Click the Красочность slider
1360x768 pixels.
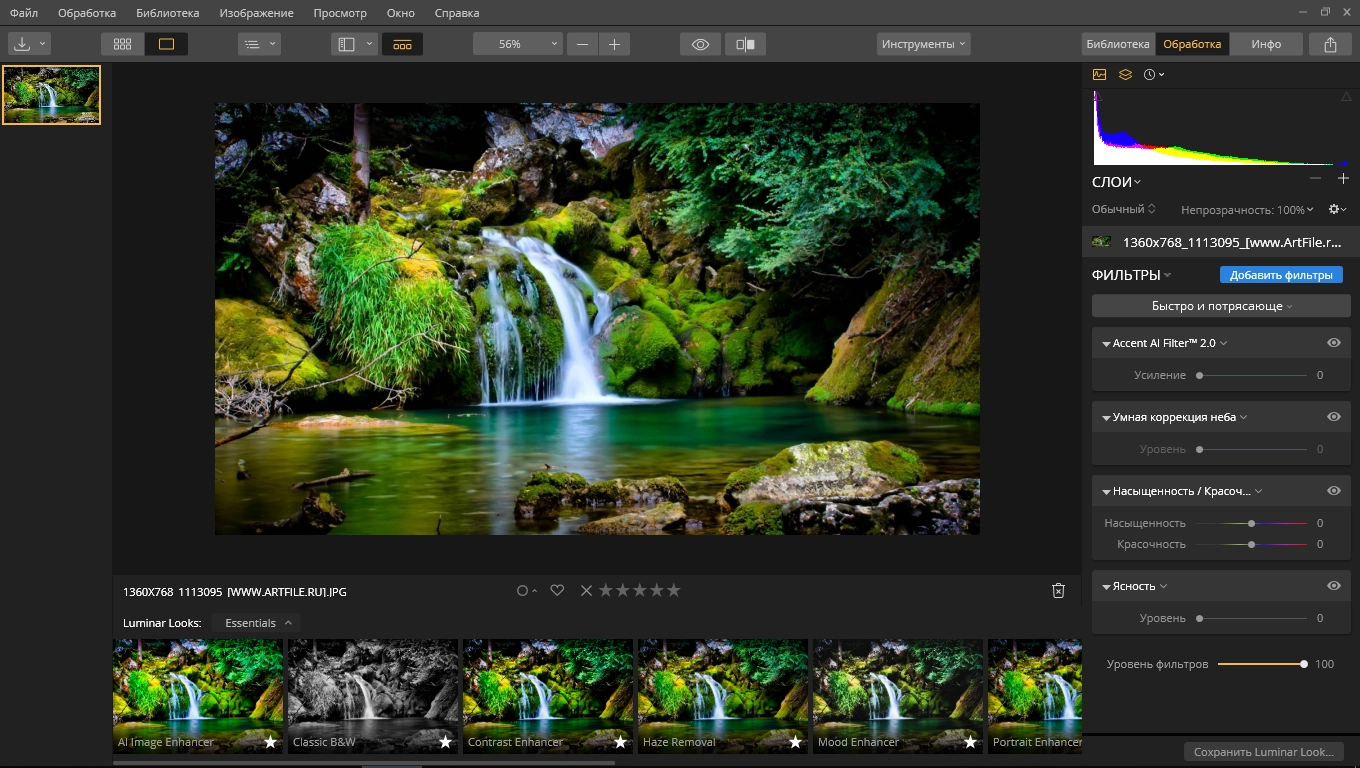pyautogui.click(x=1251, y=544)
